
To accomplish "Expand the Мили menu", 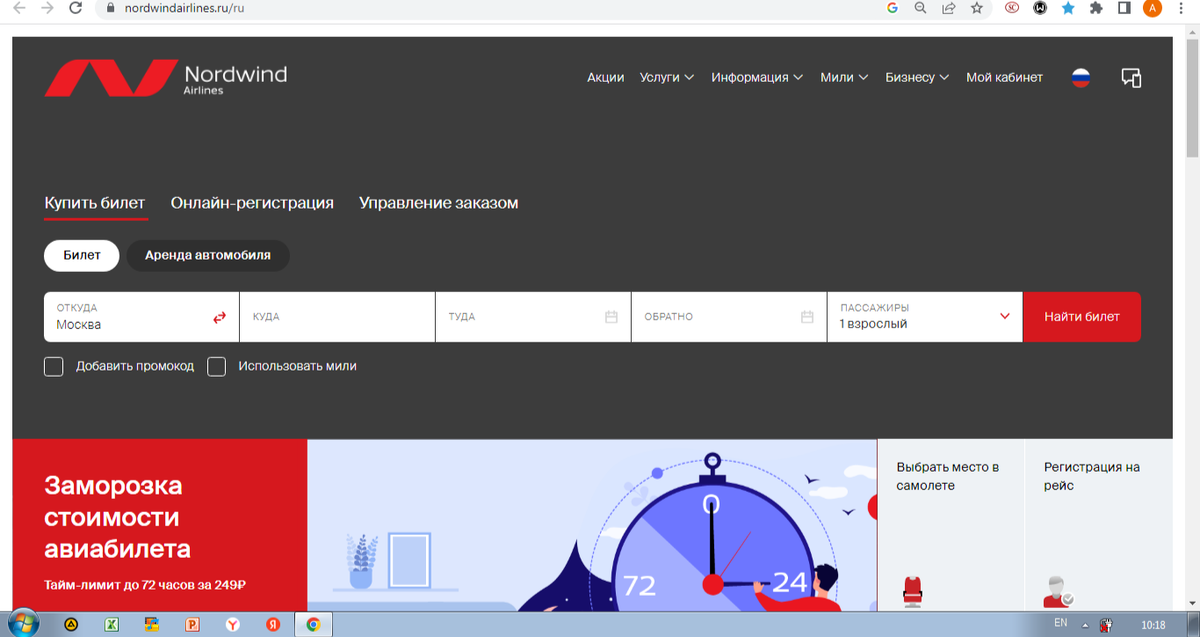I will pos(844,78).
